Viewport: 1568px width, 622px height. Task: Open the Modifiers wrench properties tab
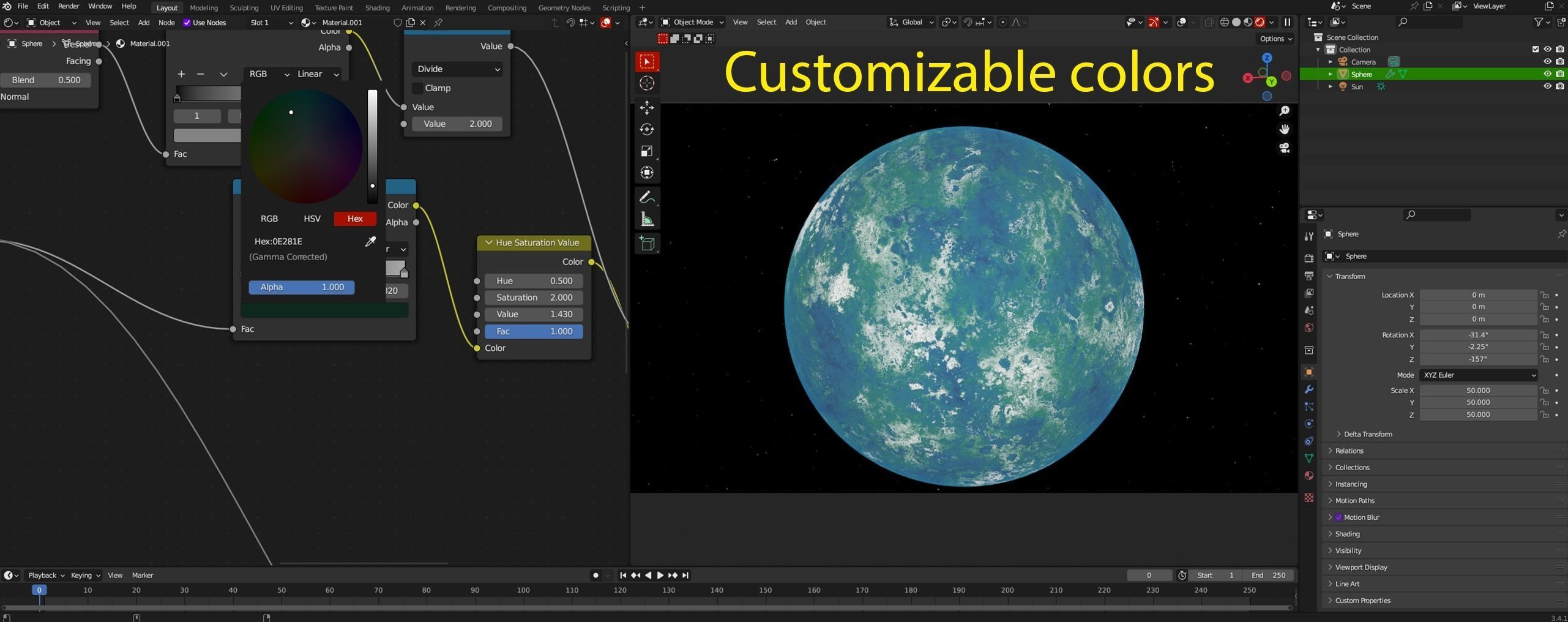[1309, 389]
